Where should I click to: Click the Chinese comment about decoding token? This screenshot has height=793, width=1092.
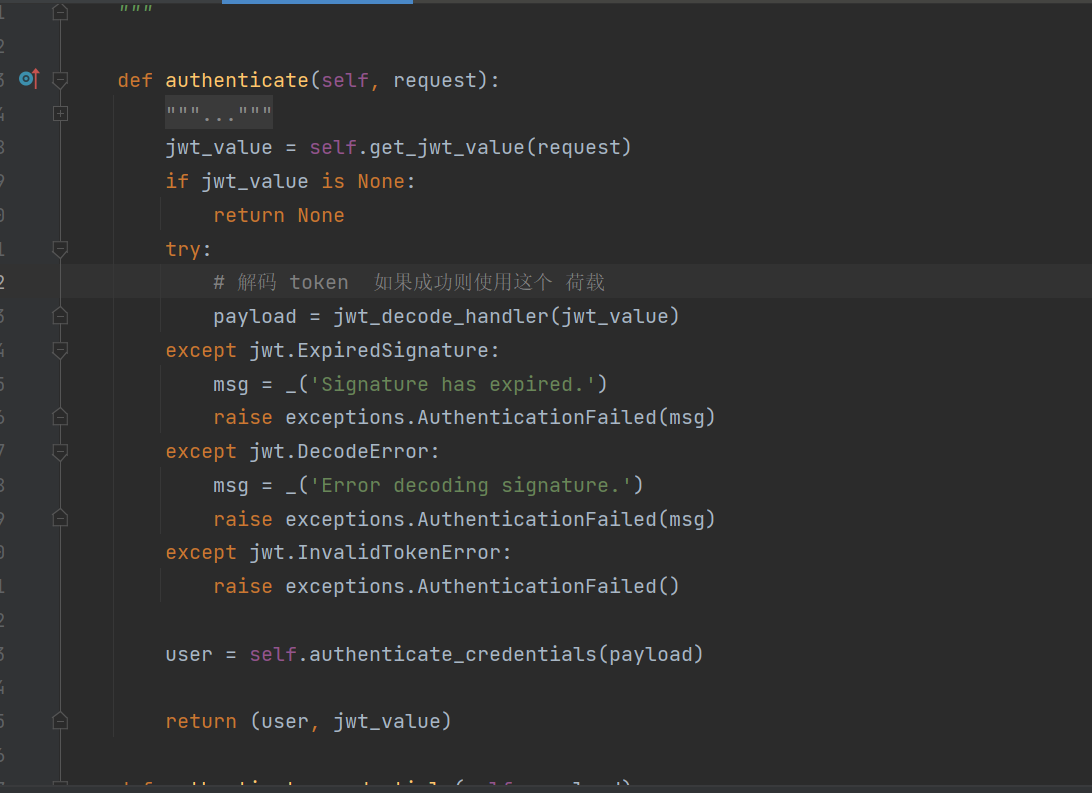[x=409, y=282]
